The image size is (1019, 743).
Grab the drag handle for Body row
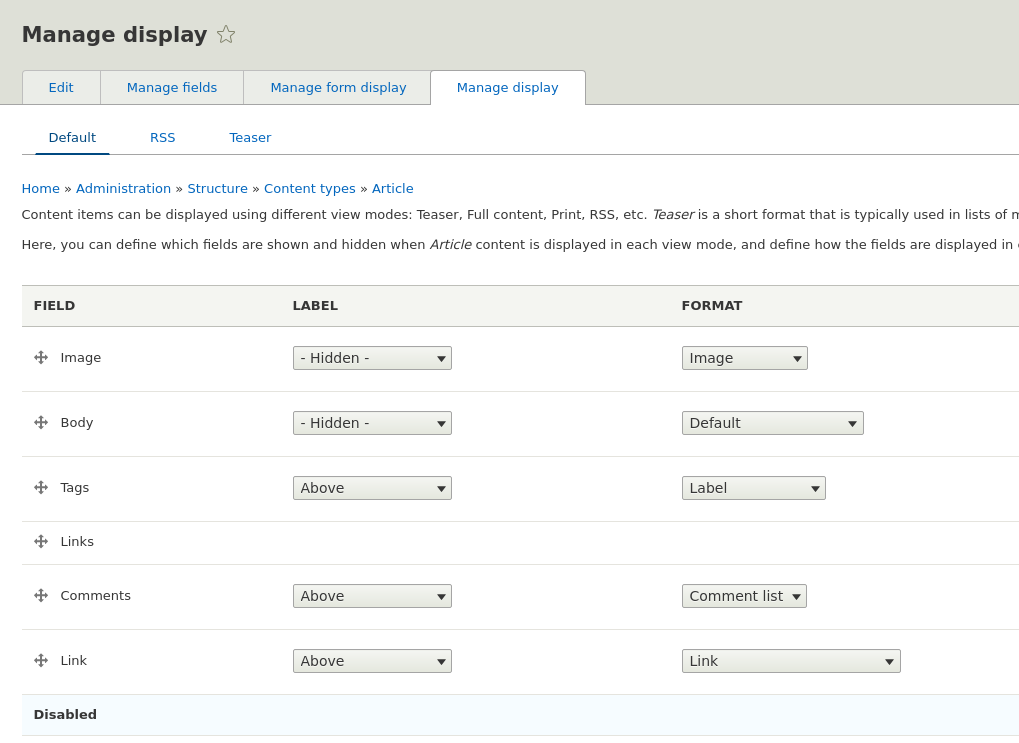[41, 423]
